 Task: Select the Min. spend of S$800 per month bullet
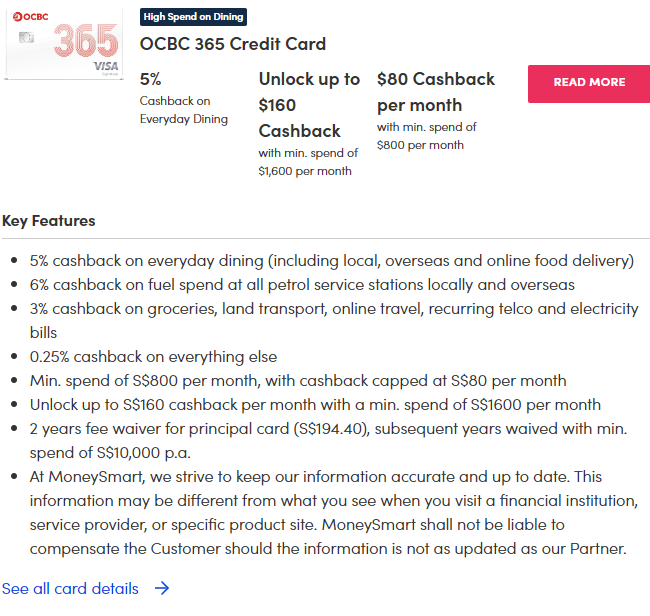[x=298, y=381]
